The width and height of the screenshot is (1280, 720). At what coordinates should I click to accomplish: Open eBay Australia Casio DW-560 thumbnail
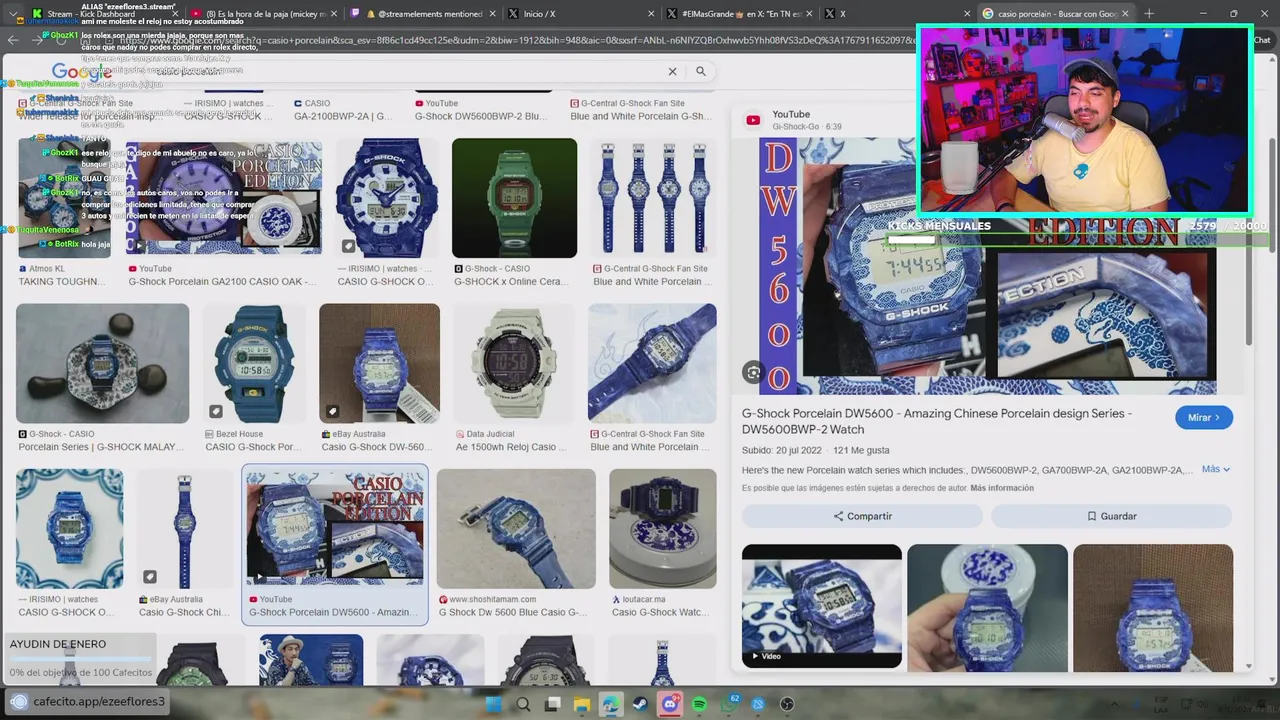click(x=379, y=363)
